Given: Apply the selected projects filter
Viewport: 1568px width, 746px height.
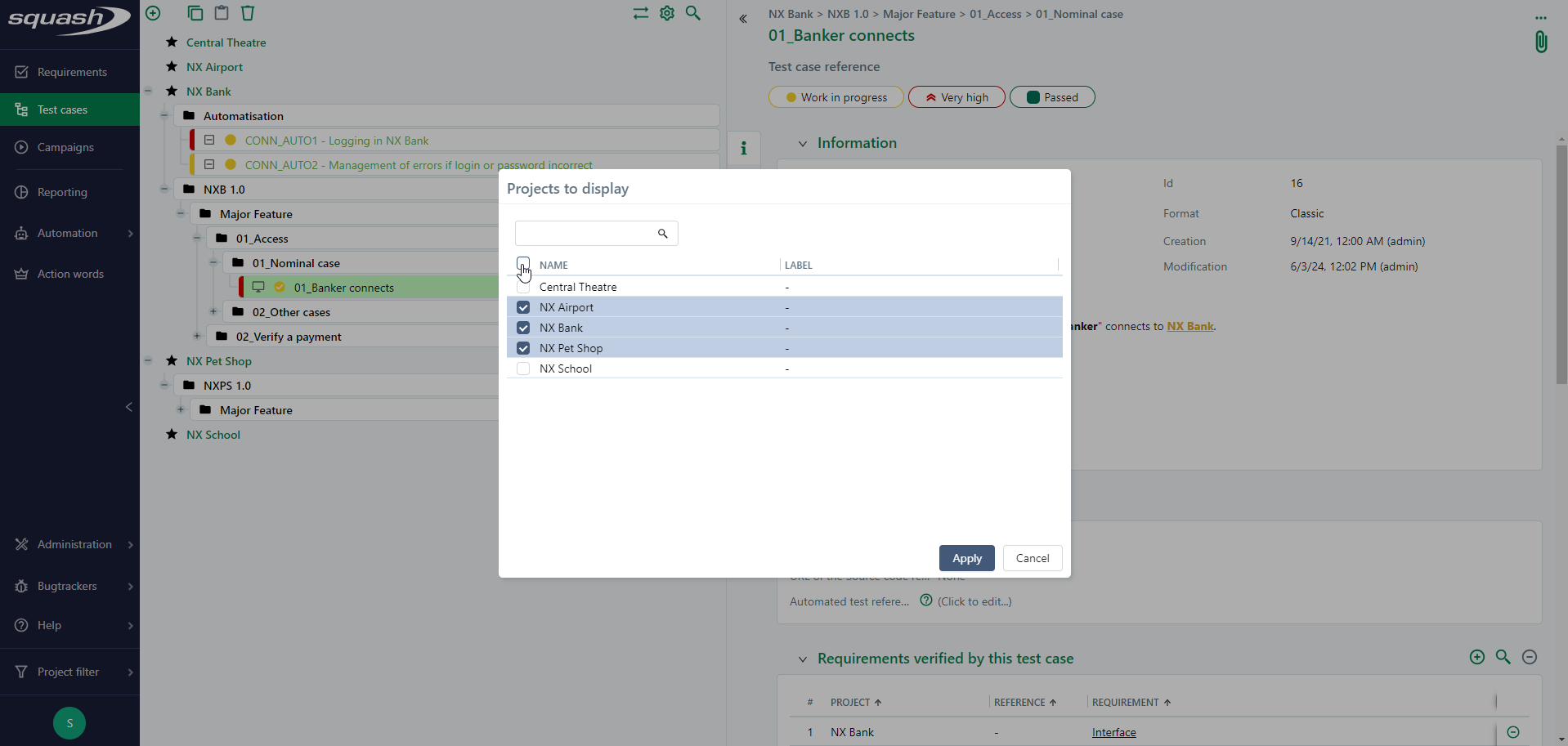Looking at the screenshot, I should click(x=966, y=558).
